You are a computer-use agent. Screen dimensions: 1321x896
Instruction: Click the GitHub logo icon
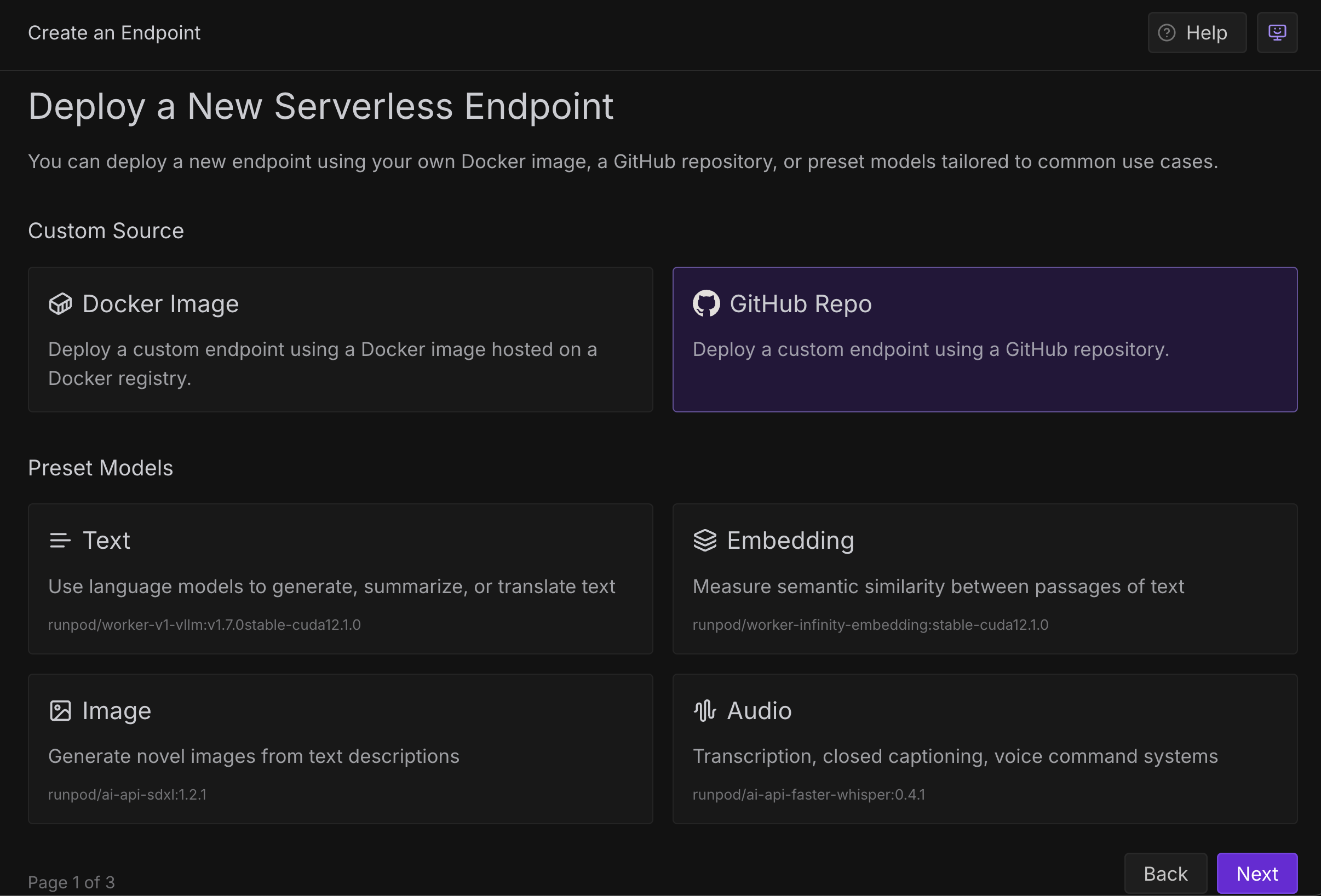click(706, 303)
